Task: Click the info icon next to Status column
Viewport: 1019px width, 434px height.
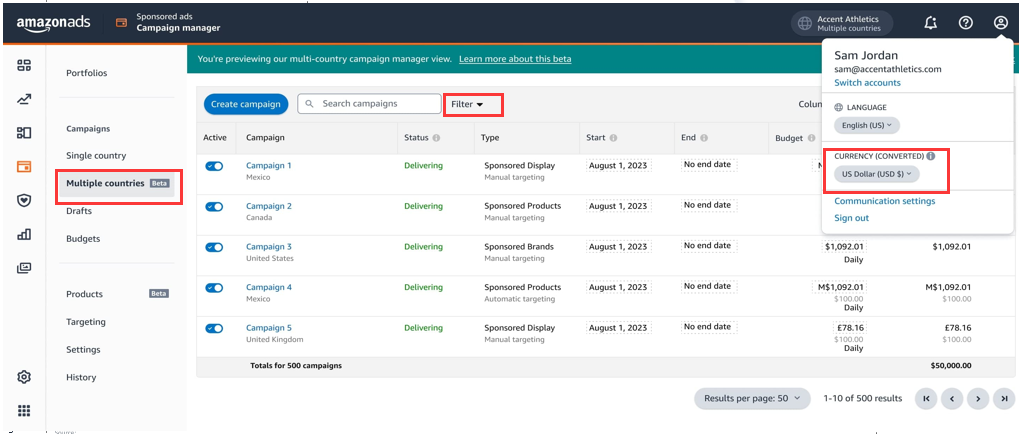Action: click(x=436, y=138)
